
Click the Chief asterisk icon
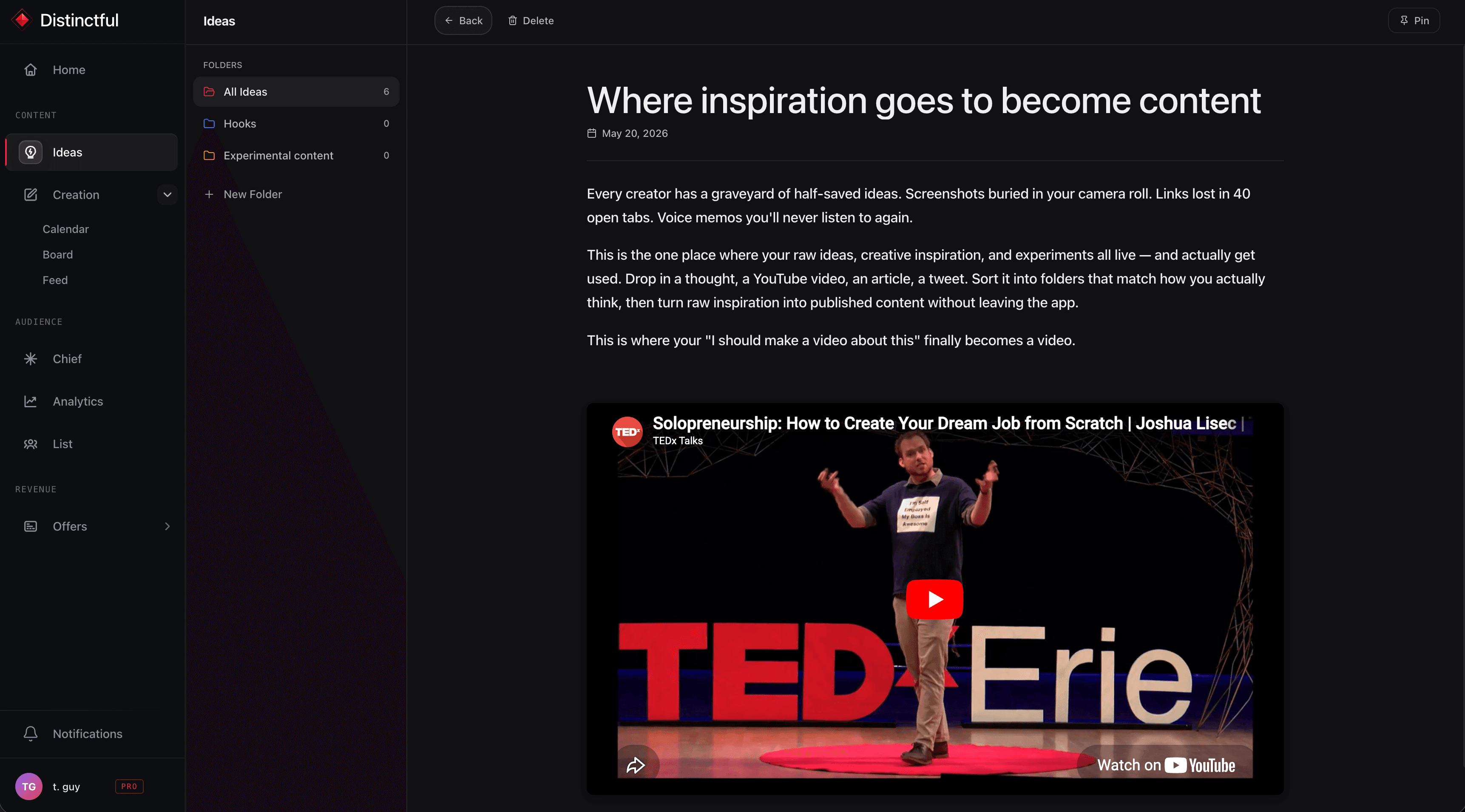click(31, 359)
